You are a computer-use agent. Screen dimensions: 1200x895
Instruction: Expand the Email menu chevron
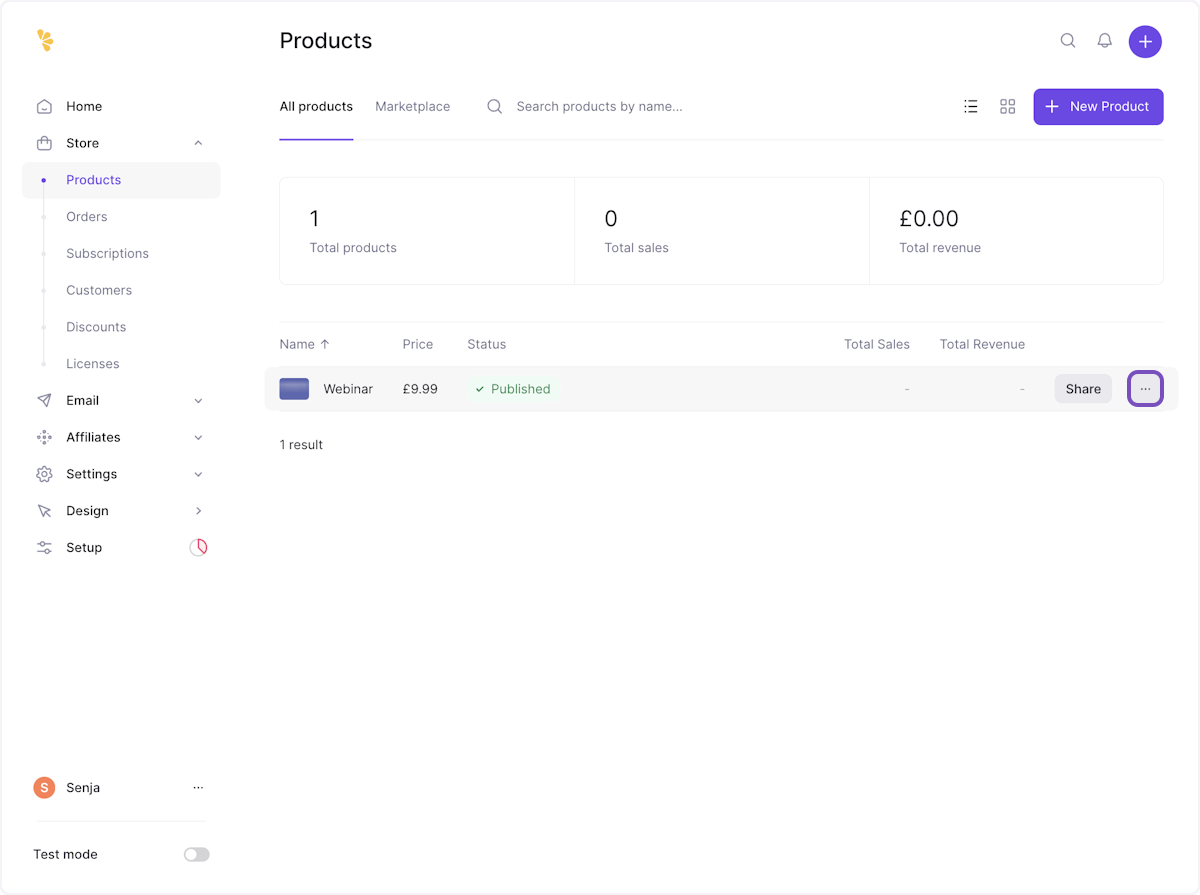point(197,400)
